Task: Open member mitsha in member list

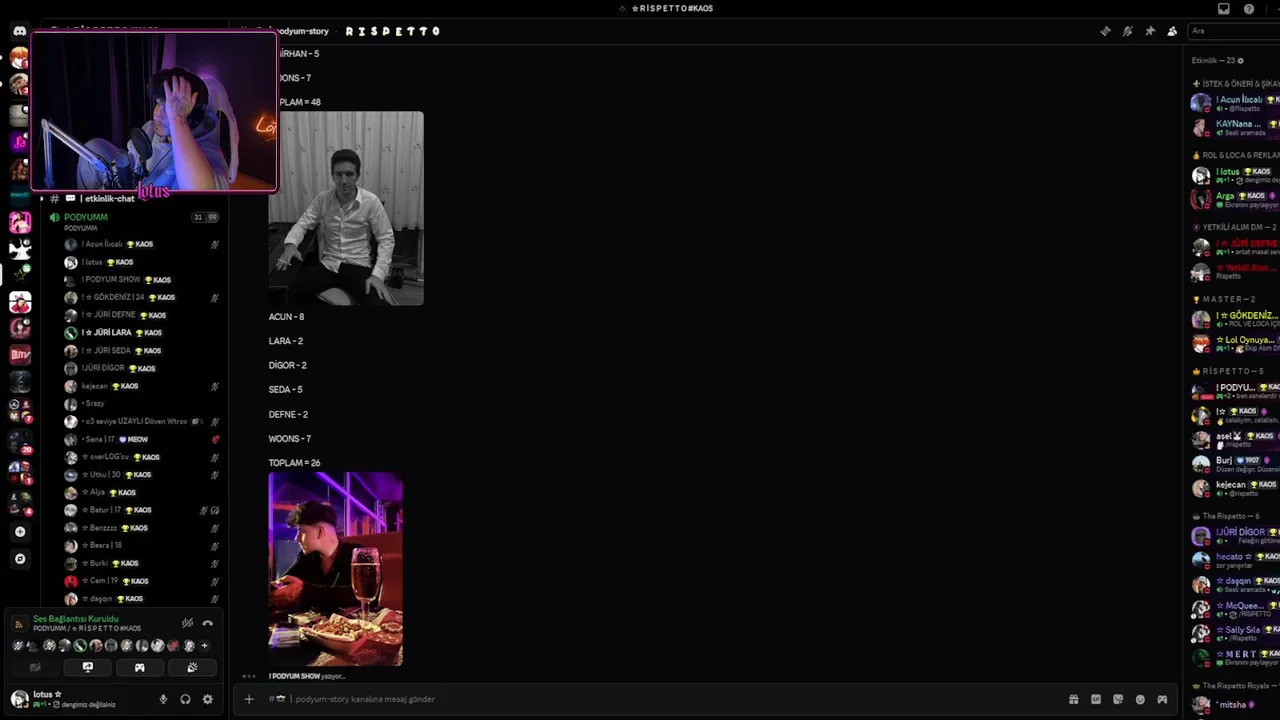Action: (x=1235, y=705)
